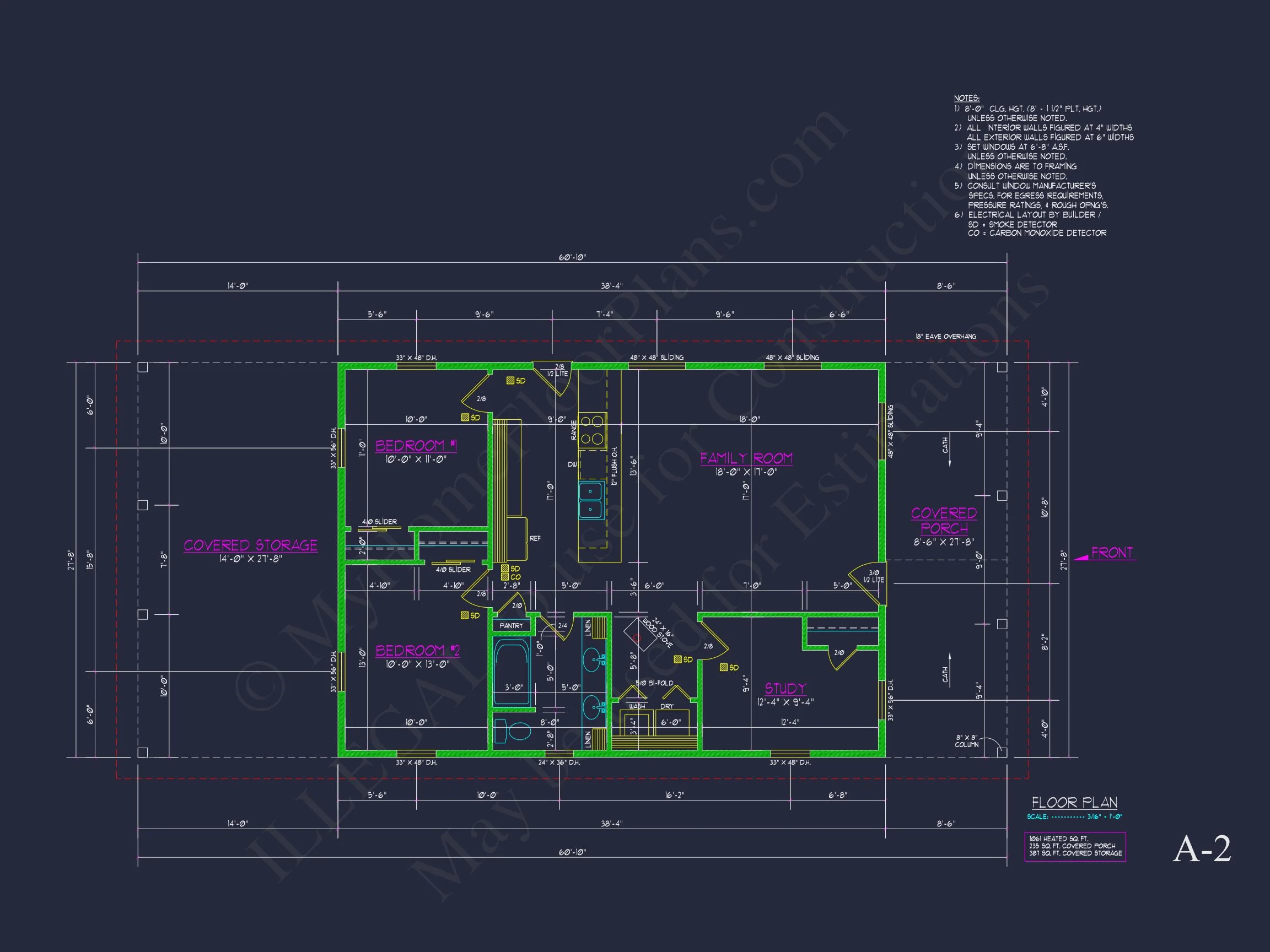Click the BEDROOM #2 room label
The height and width of the screenshot is (952, 1270).
point(417,650)
